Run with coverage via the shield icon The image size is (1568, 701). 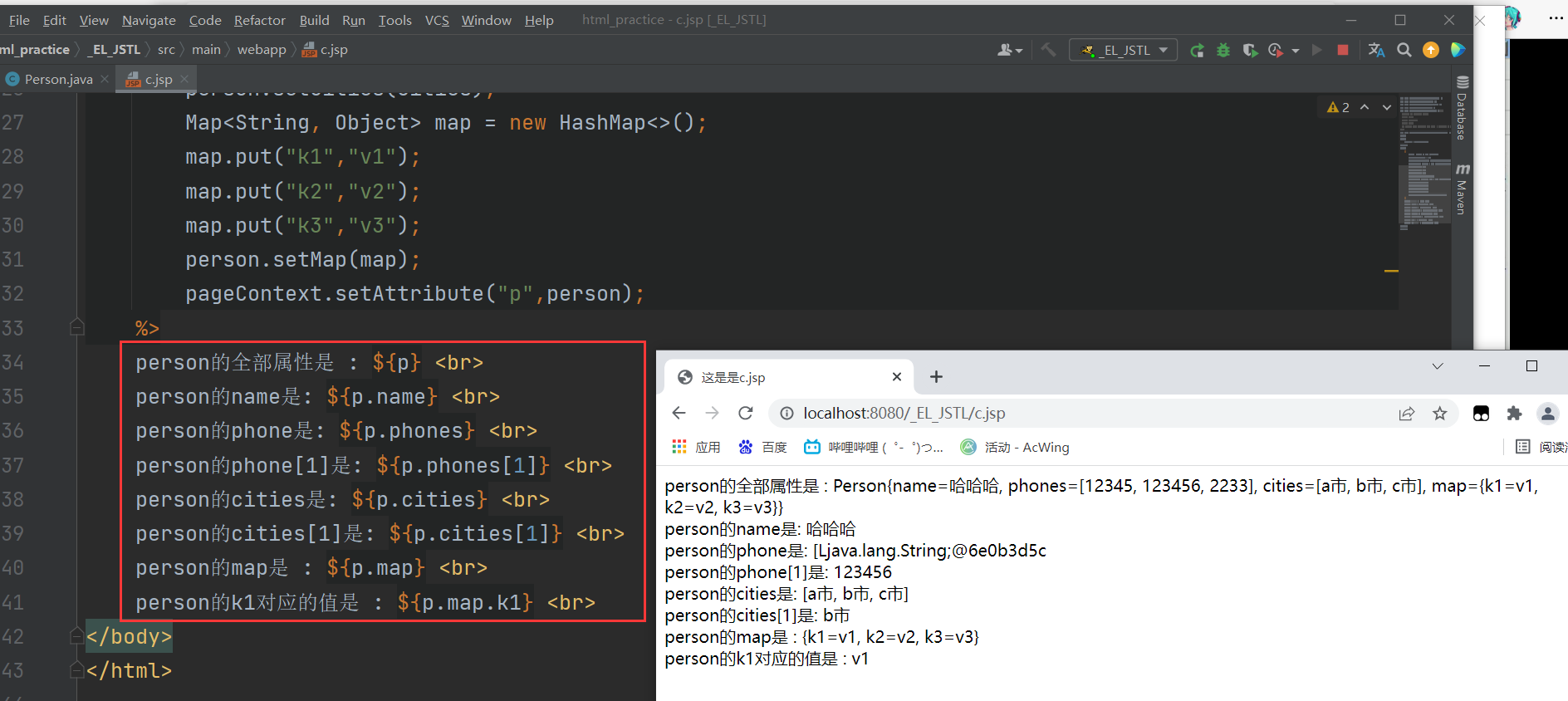click(x=1250, y=50)
